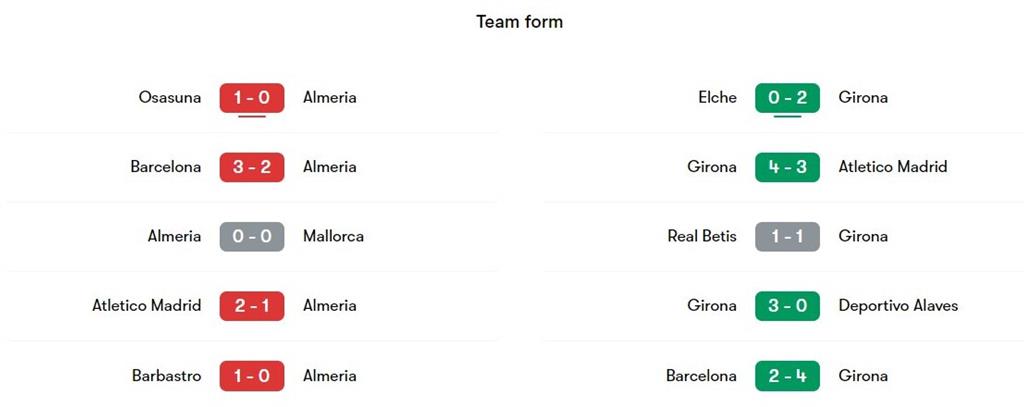The height and width of the screenshot is (407, 1024).
Task: Open the Barcelona 2-4 Girona score badge
Action: click(x=787, y=376)
